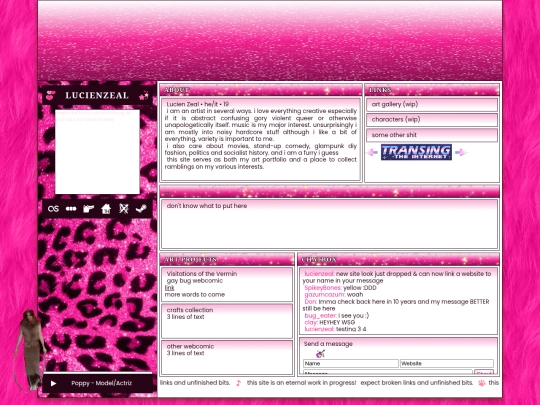The width and height of the screenshot is (540, 405).
Task: Click the Transing the Internet banner
Action: [x=416, y=152]
